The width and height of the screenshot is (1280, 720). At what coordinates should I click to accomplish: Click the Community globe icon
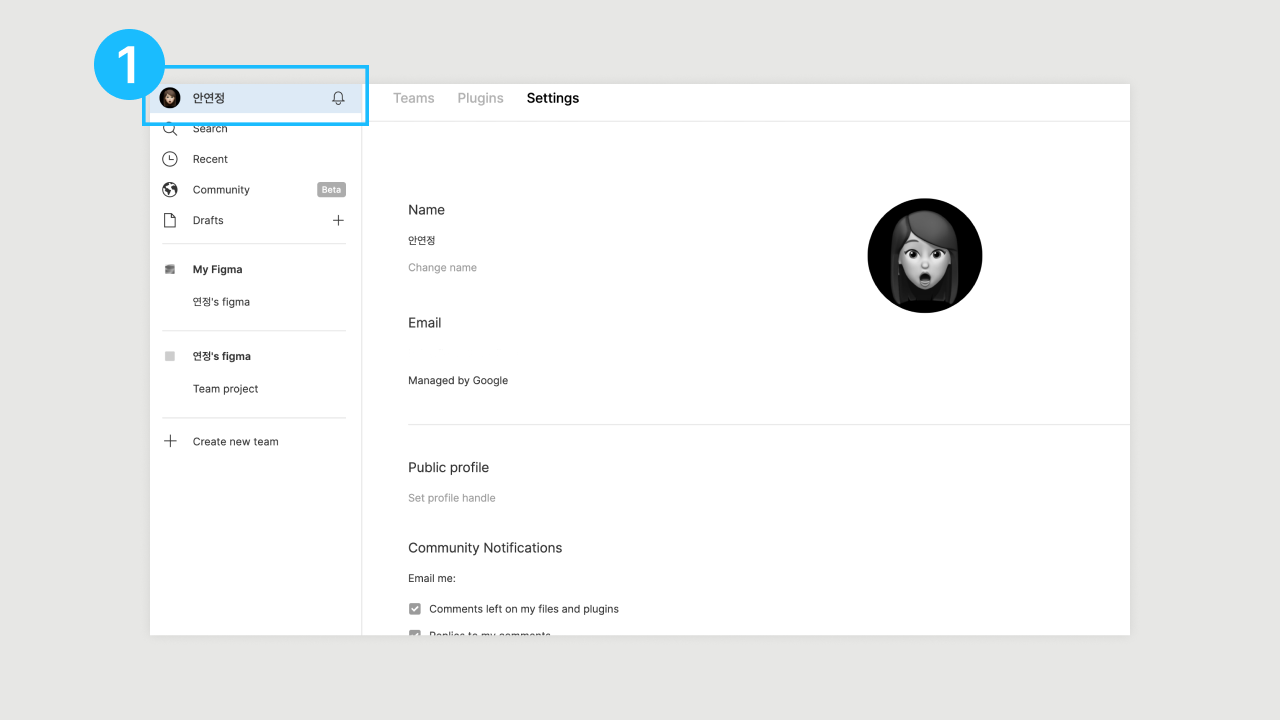170,190
